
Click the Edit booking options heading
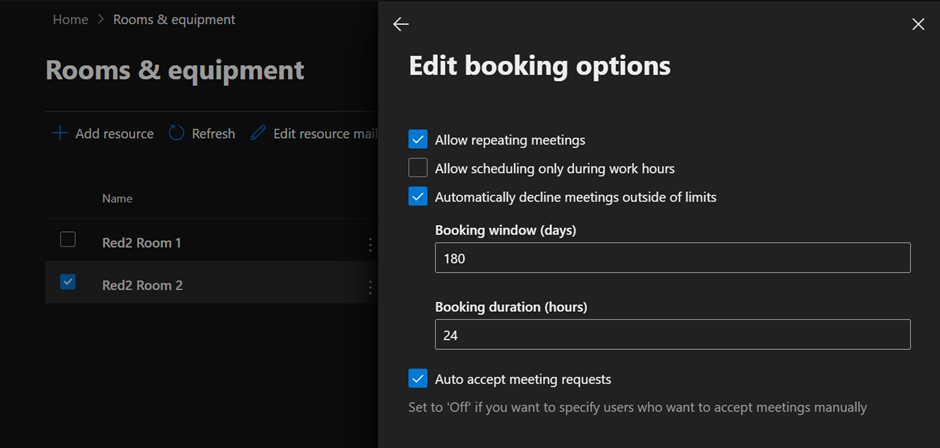pos(540,66)
